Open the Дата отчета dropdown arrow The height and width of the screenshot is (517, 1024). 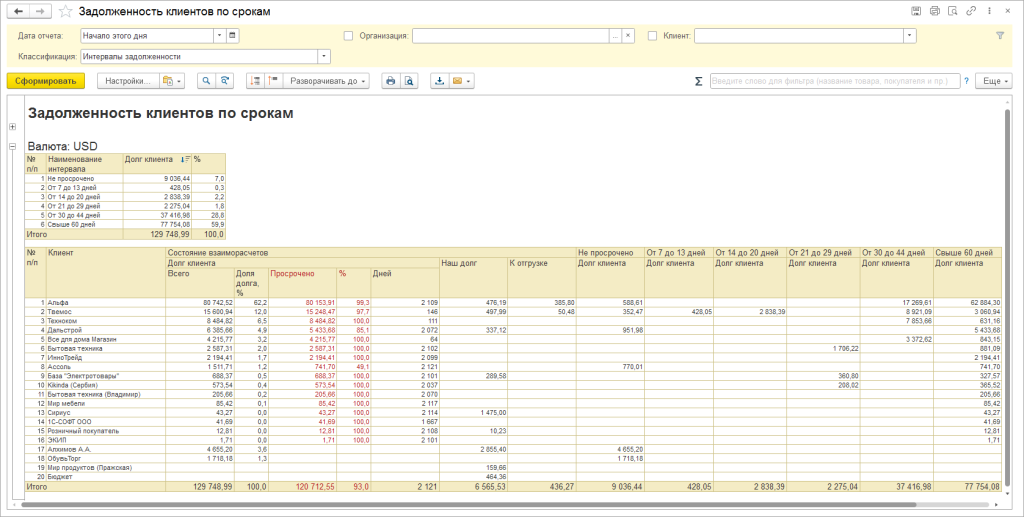pyautogui.click(x=219, y=36)
